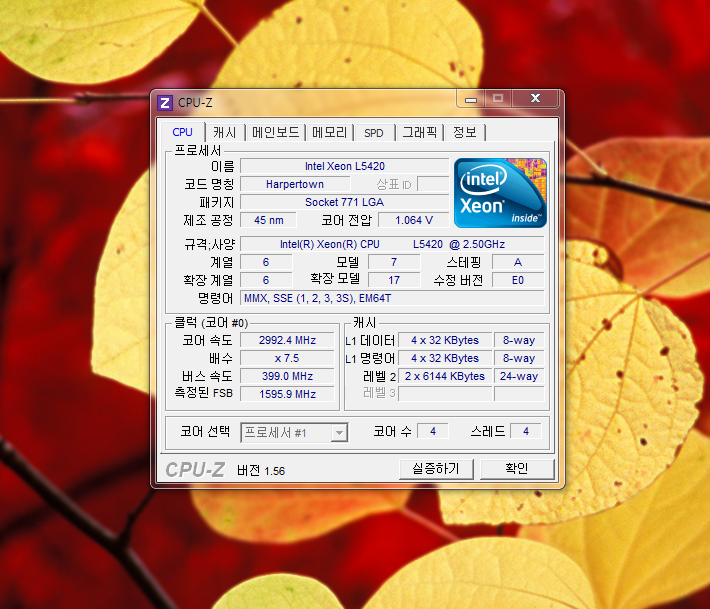Click the 스레드 value 4
The width and height of the screenshot is (710, 609).
coord(526,431)
